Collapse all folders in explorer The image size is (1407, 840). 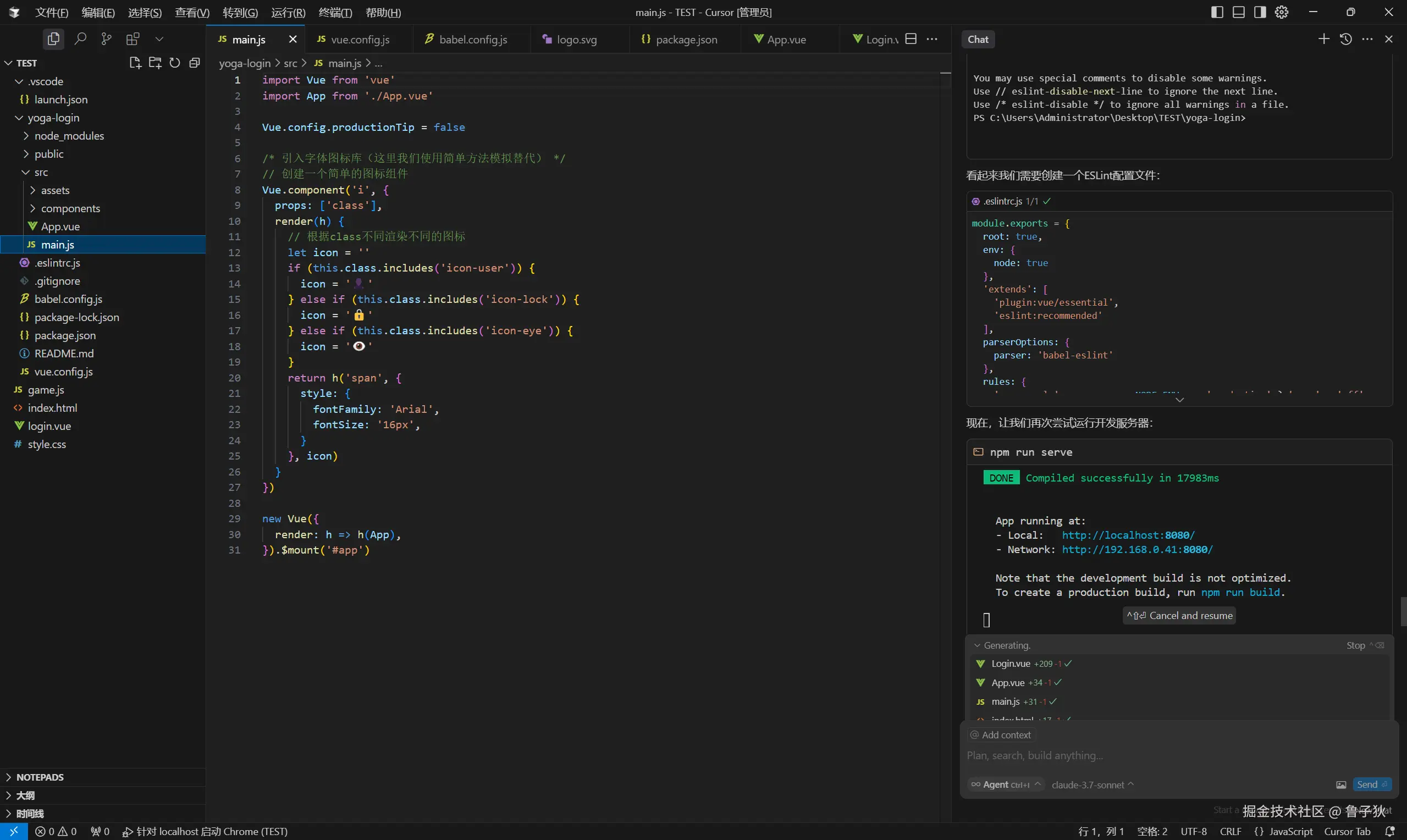pos(195,63)
